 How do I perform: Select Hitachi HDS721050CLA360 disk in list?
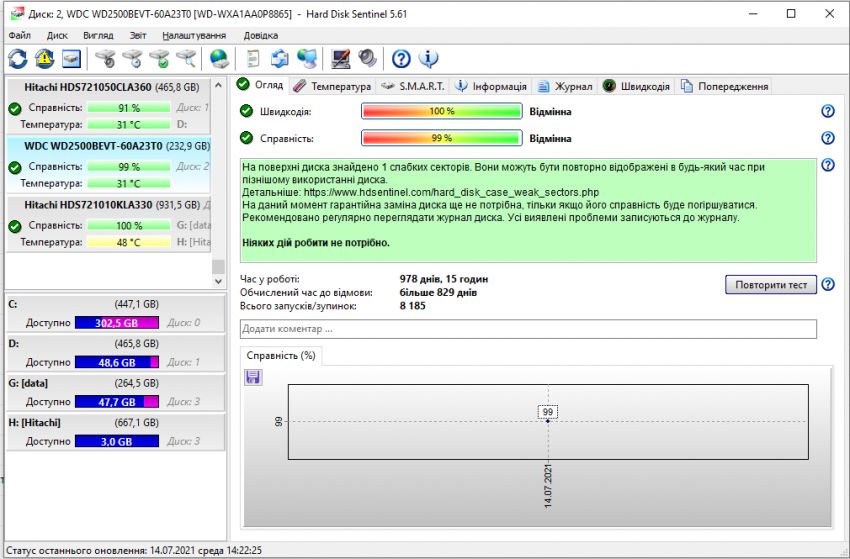pos(108,106)
